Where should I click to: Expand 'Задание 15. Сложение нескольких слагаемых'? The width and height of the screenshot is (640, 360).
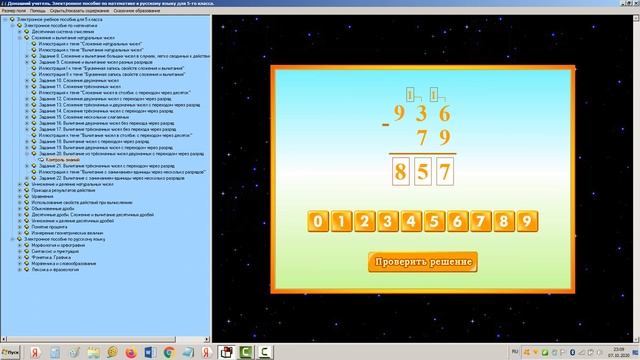27,117
